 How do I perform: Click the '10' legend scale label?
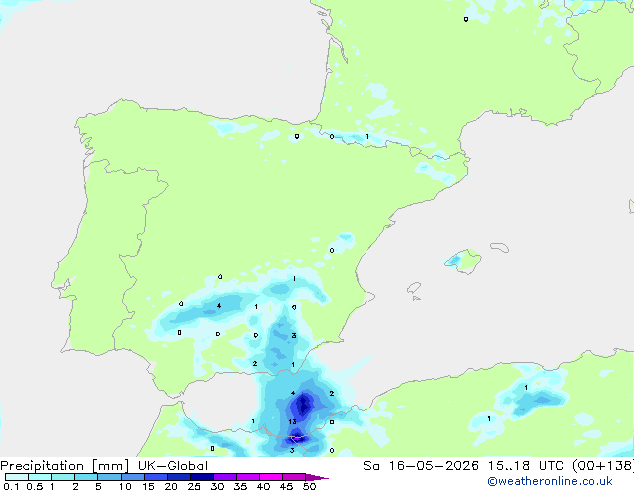click(125, 486)
